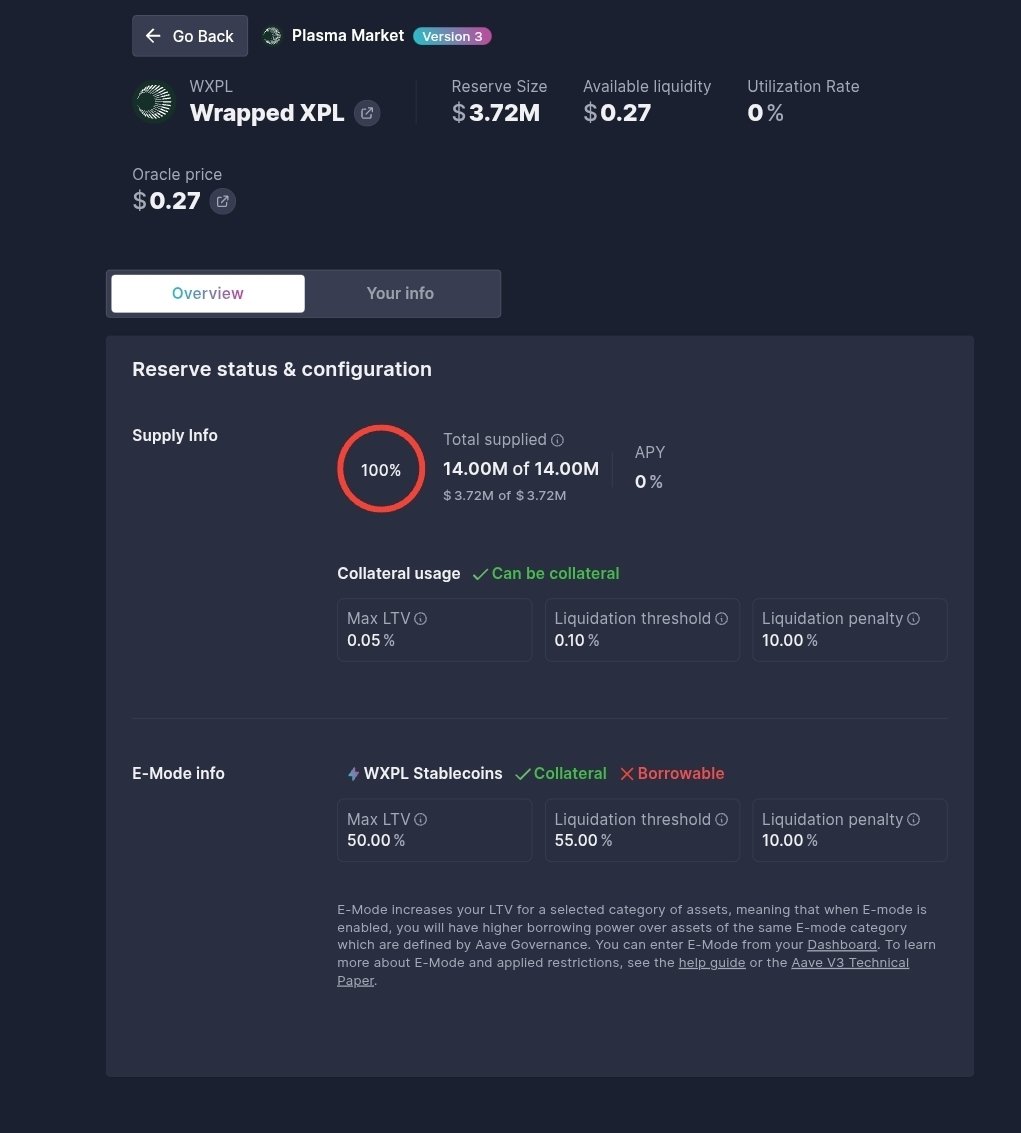Open the Aave V3 Technical Paper link
1021x1133 pixels.
pos(850,963)
